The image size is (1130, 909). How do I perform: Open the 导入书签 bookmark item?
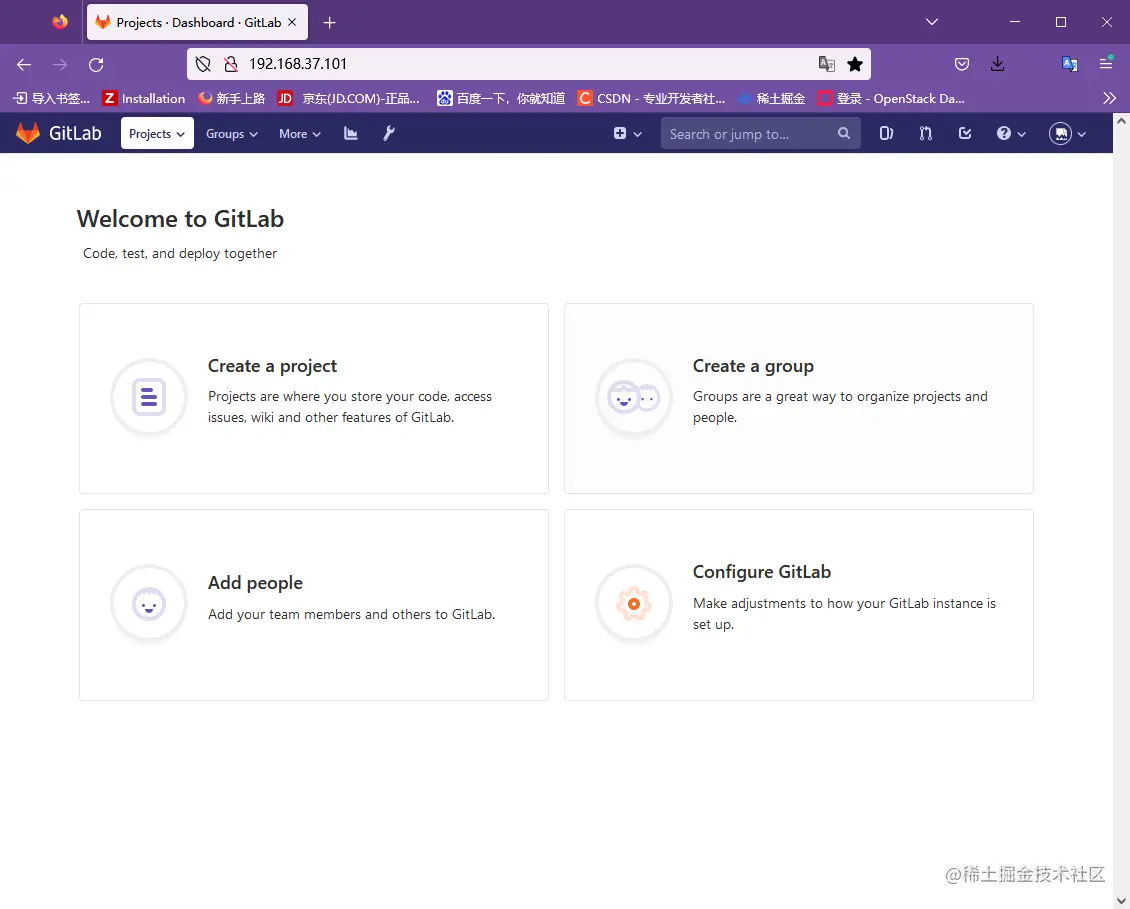click(52, 98)
